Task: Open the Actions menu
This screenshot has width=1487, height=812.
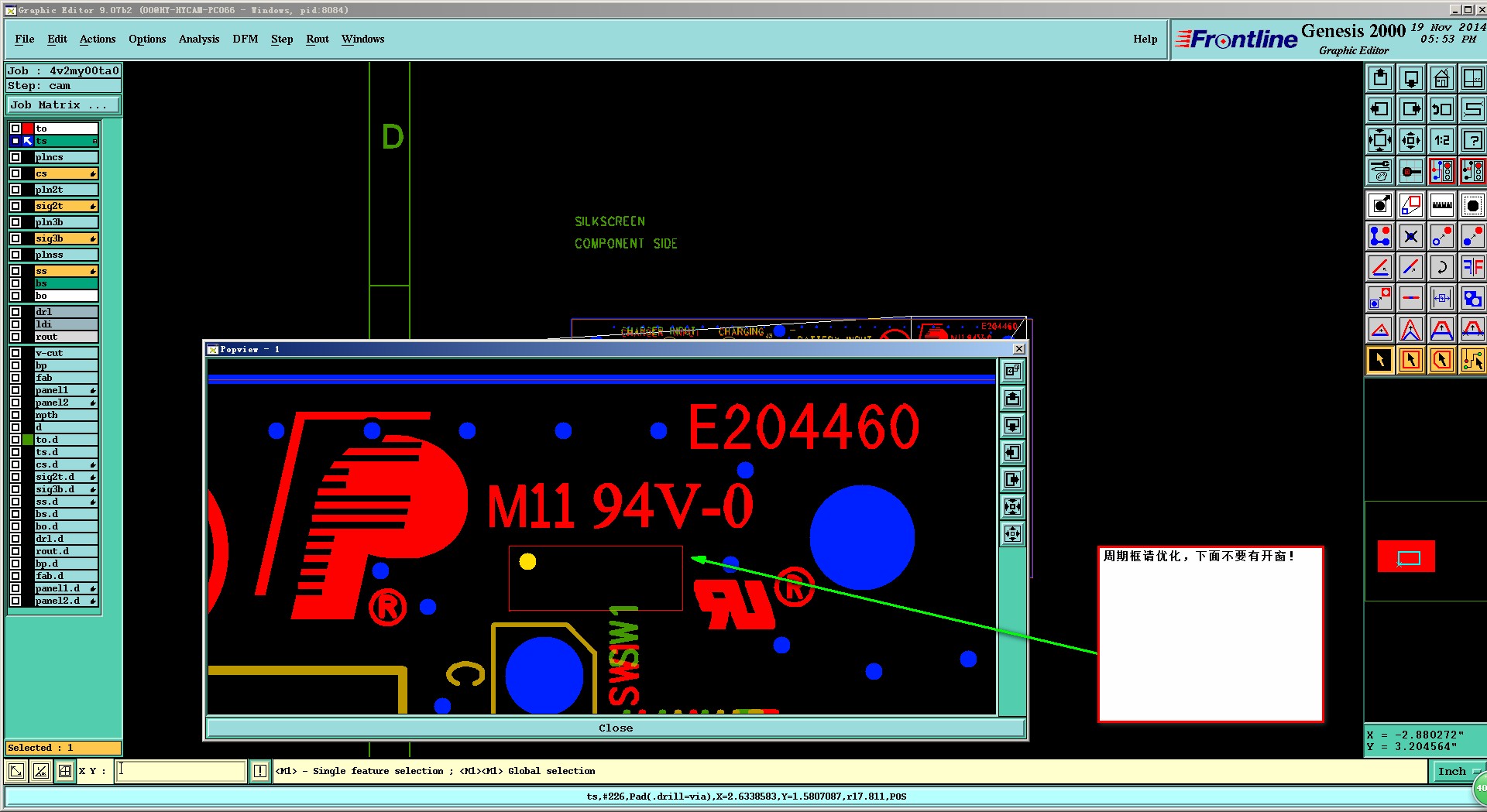Action: (98, 39)
